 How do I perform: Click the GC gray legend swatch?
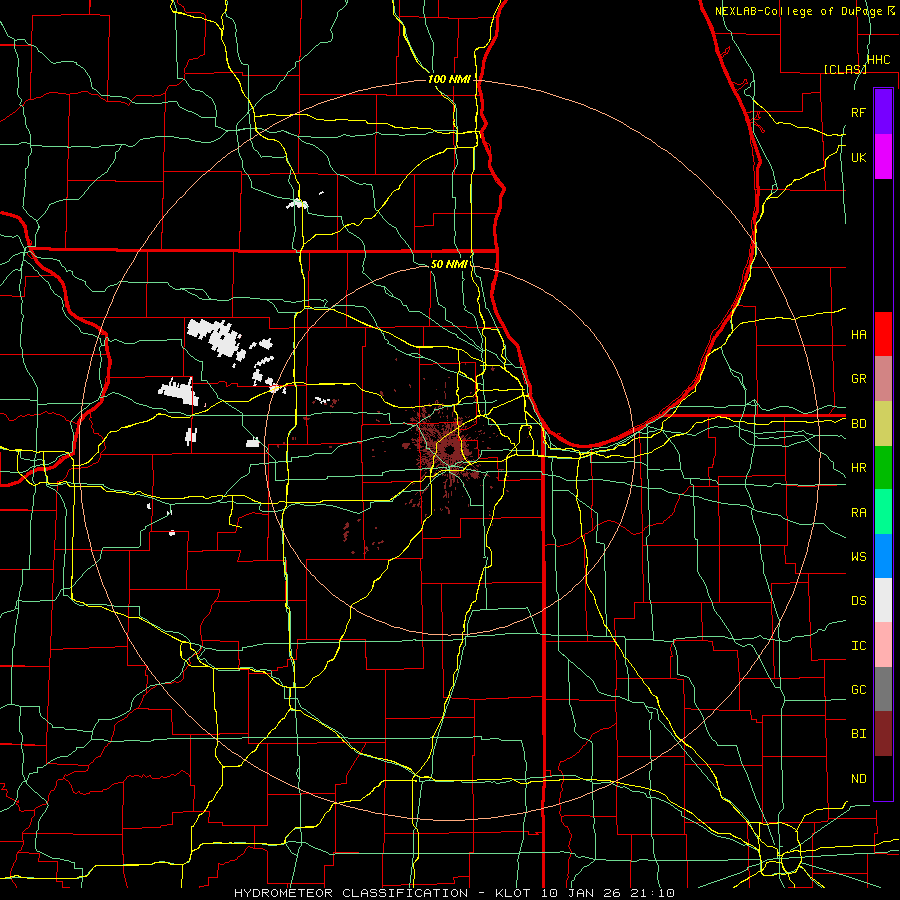(883, 689)
